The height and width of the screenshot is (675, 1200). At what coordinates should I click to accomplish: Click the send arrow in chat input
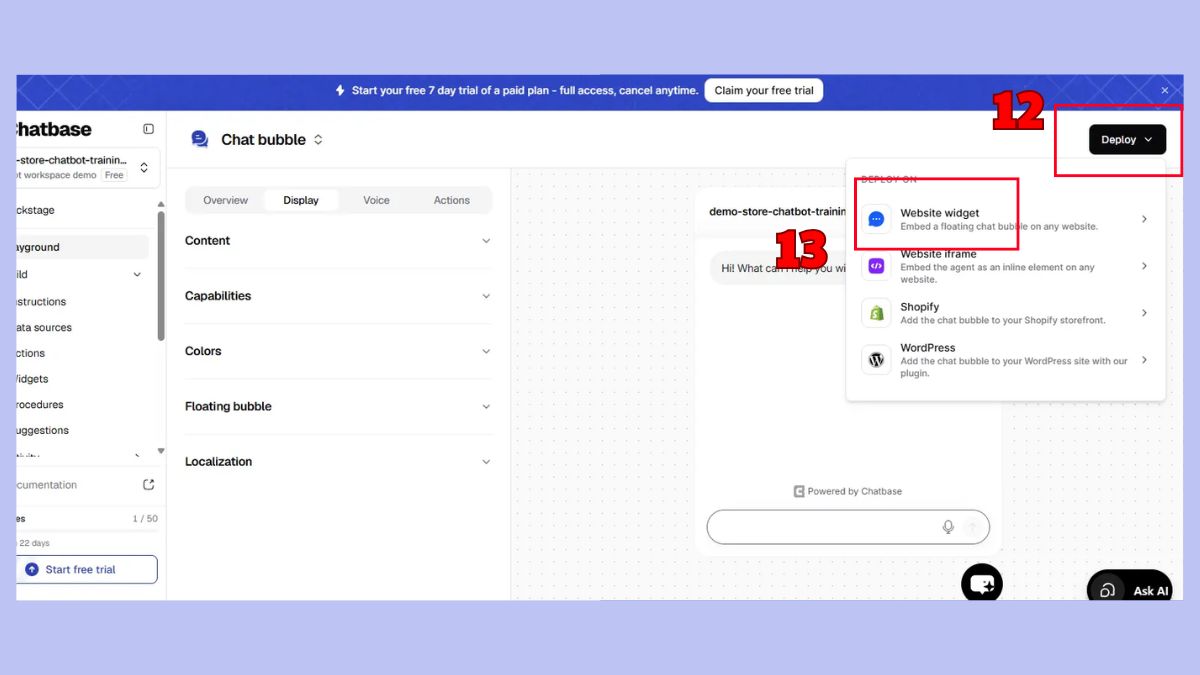click(x=971, y=527)
